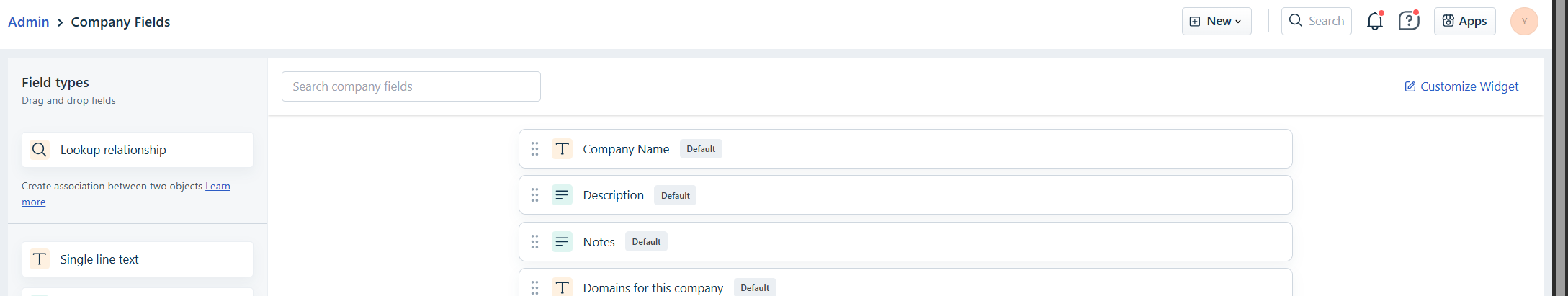Click the global Search box in the header
The width and height of the screenshot is (1568, 296).
click(1317, 22)
